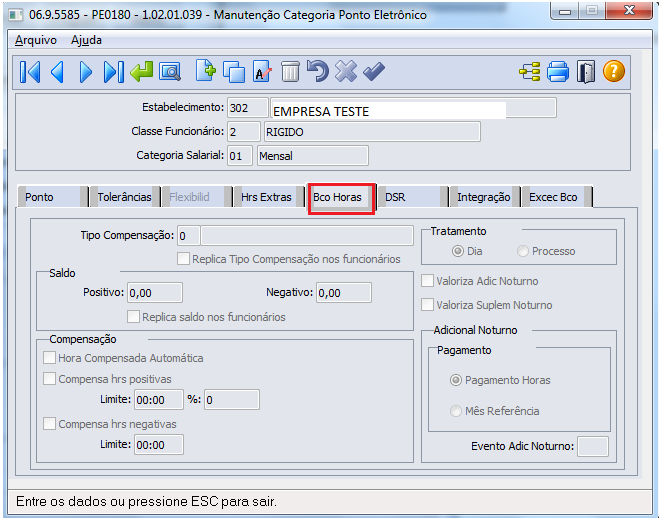This screenshot has width=660, height=518.
Task: Select the Bco Horas tab
Action: 341,197
